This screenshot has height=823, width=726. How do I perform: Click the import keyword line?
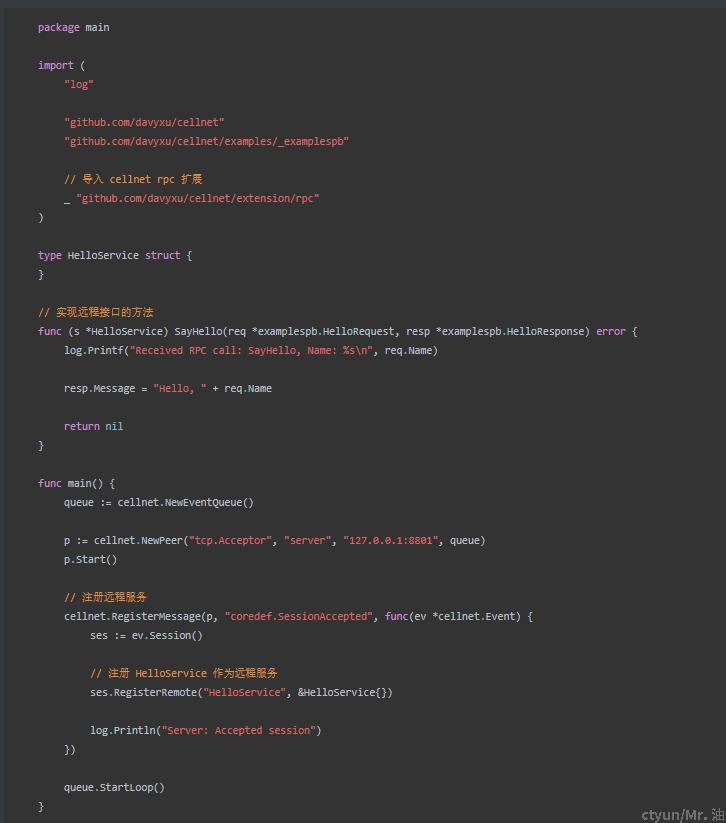61,65
